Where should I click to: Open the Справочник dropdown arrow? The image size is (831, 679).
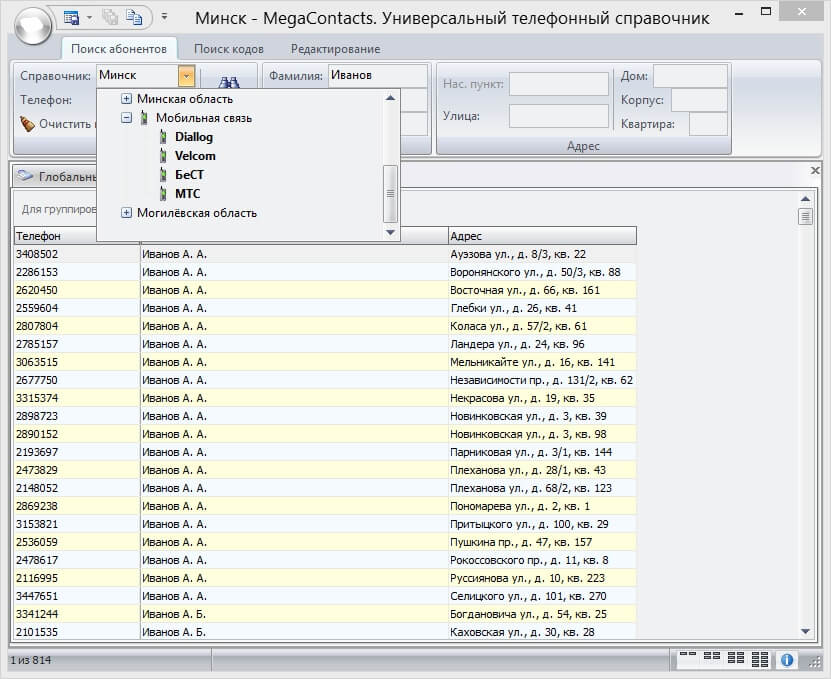click(186, 75)
